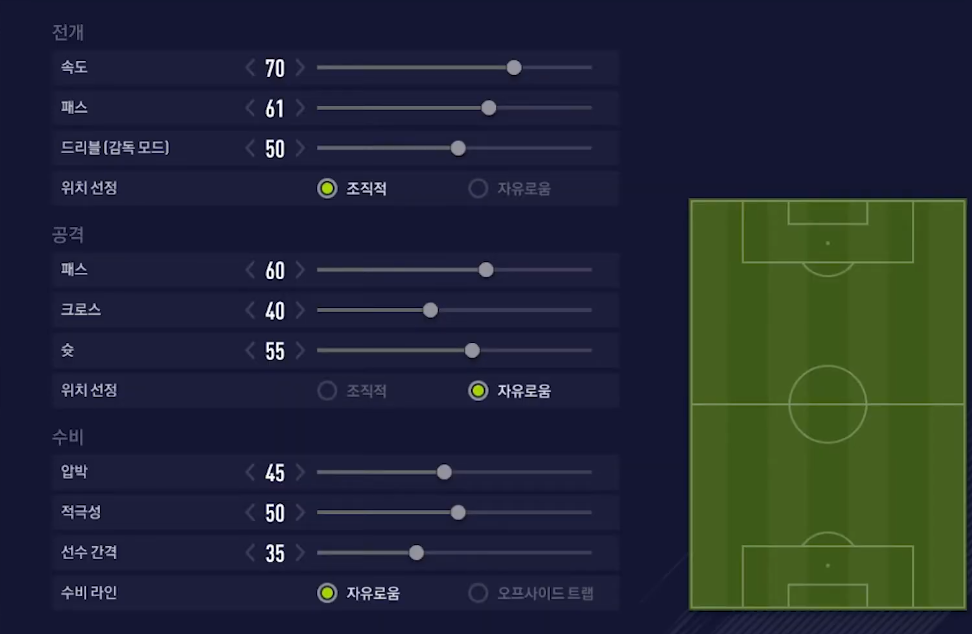Viewport: 972px width, 634px height.
Task: Select 자유로움 radio for 수비 라인
Action: [327, 593]
